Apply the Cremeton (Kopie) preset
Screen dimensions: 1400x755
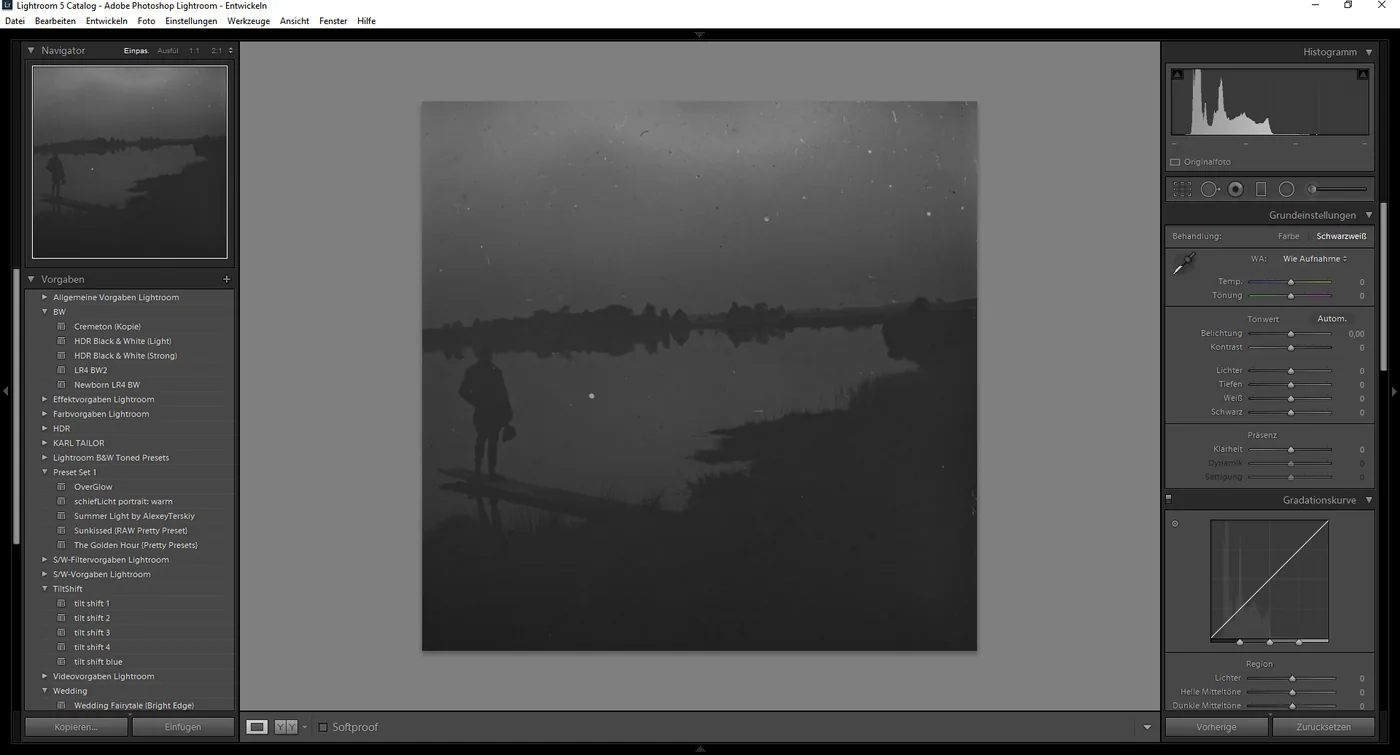pyautogui.click(x=107, y=327)
